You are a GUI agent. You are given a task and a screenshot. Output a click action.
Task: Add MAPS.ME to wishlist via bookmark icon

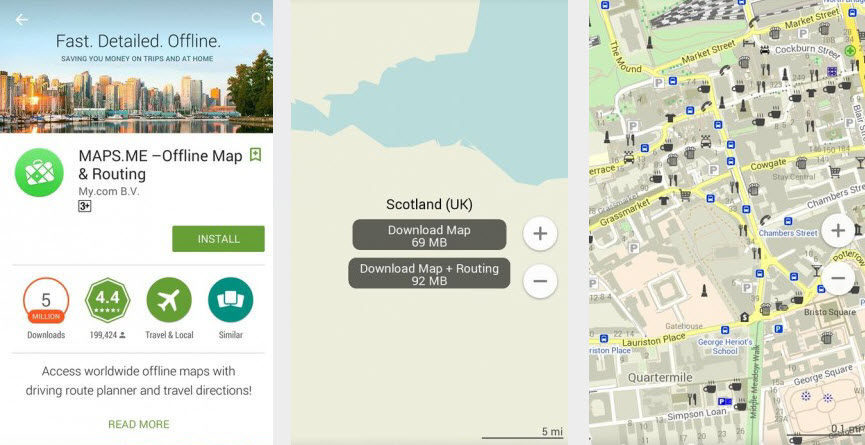click(255, 155)
